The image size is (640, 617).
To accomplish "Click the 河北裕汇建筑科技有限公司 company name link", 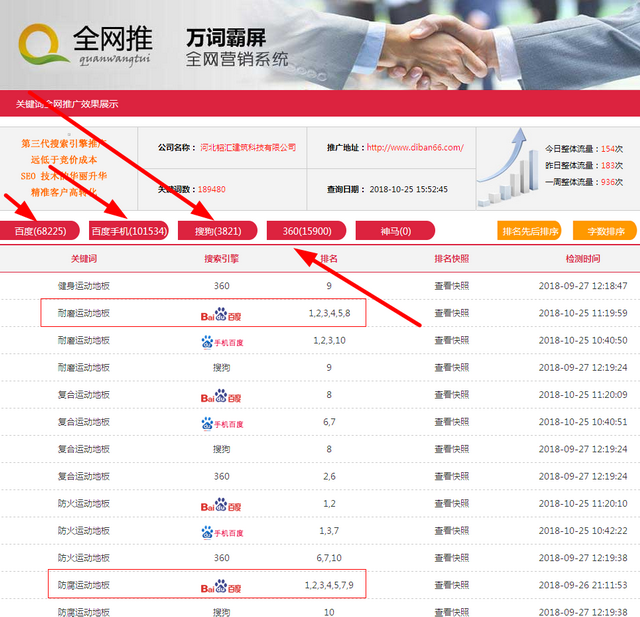I will click(x=248, y=147).
